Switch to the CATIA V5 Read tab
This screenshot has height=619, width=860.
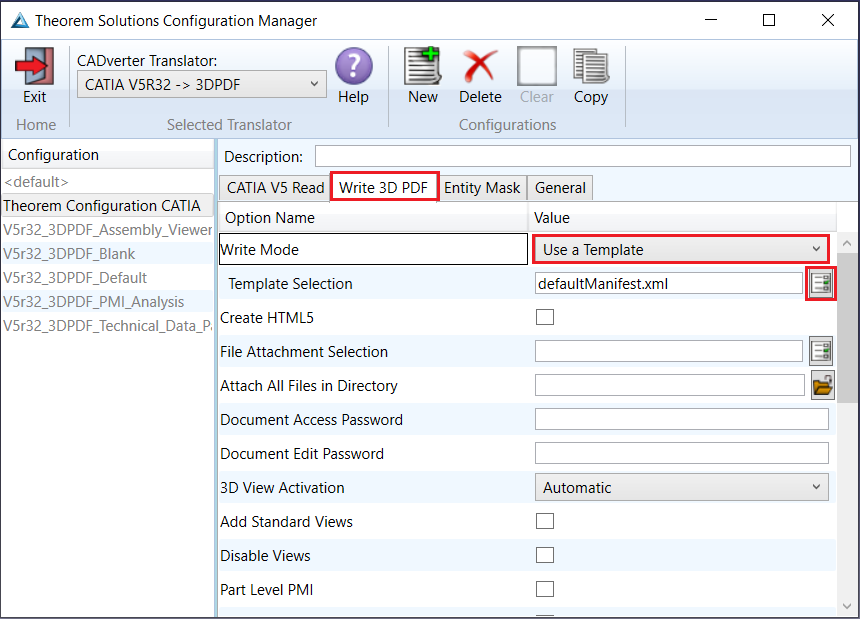pos(275,188)
